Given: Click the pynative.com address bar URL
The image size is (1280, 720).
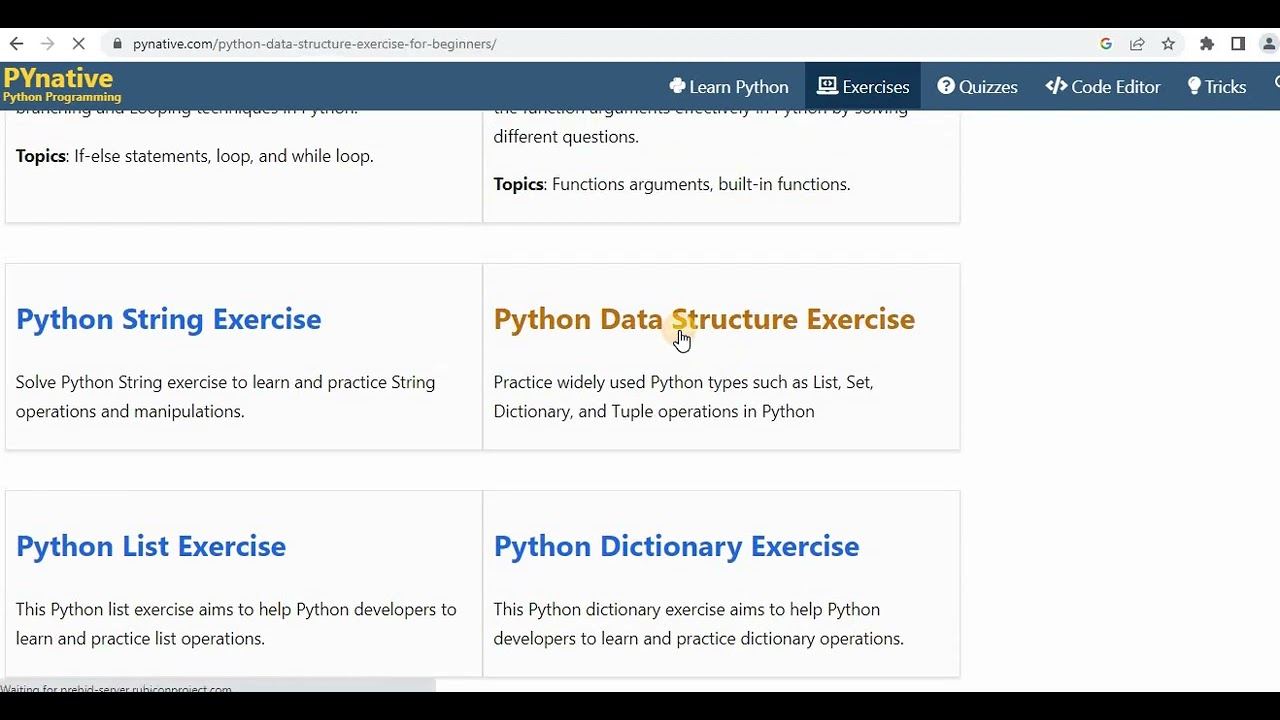Looking at the screenshot, I should 314,44.
